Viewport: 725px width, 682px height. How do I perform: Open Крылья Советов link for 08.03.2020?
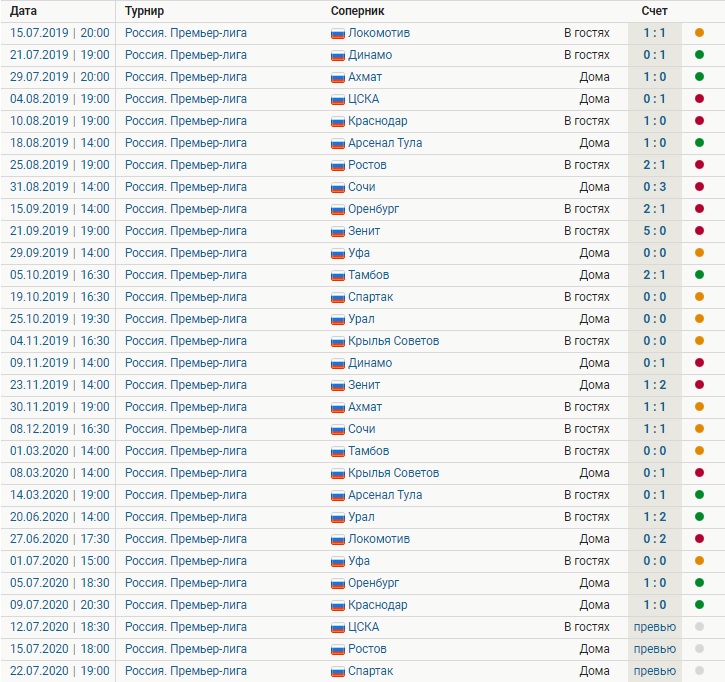[393, 473]
